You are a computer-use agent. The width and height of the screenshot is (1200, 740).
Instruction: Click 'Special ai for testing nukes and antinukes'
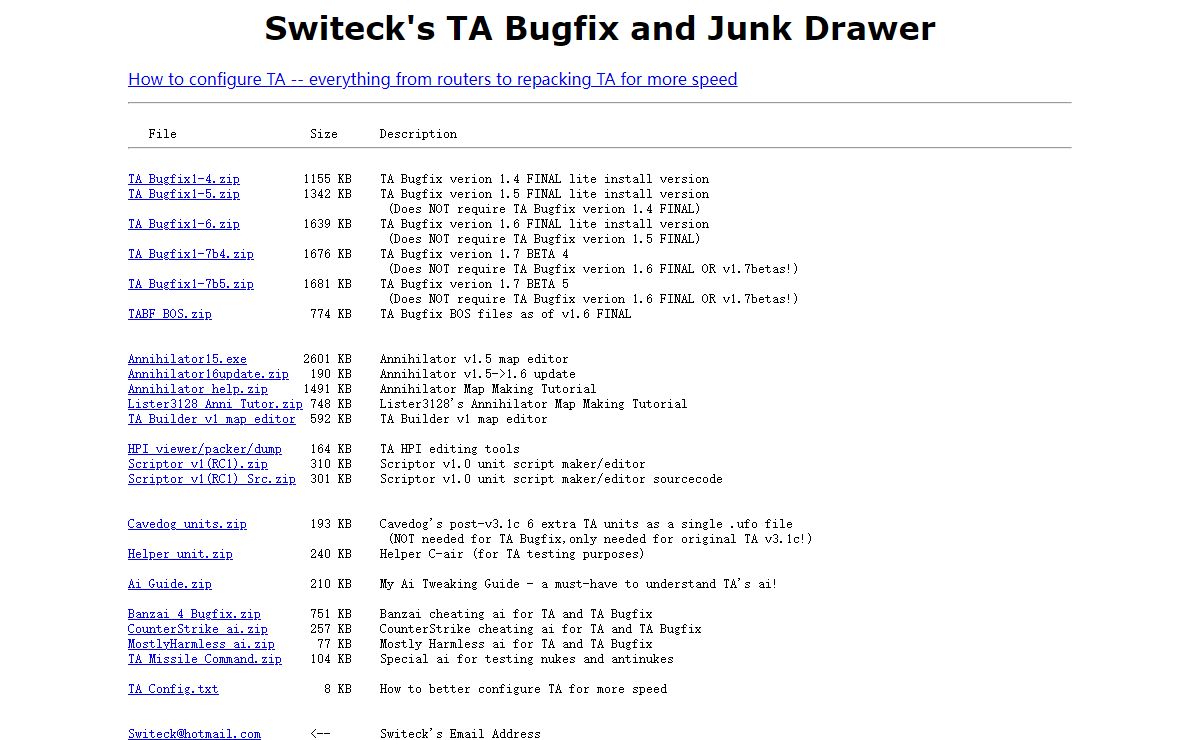pyautogui.click(x=527, y=659)
